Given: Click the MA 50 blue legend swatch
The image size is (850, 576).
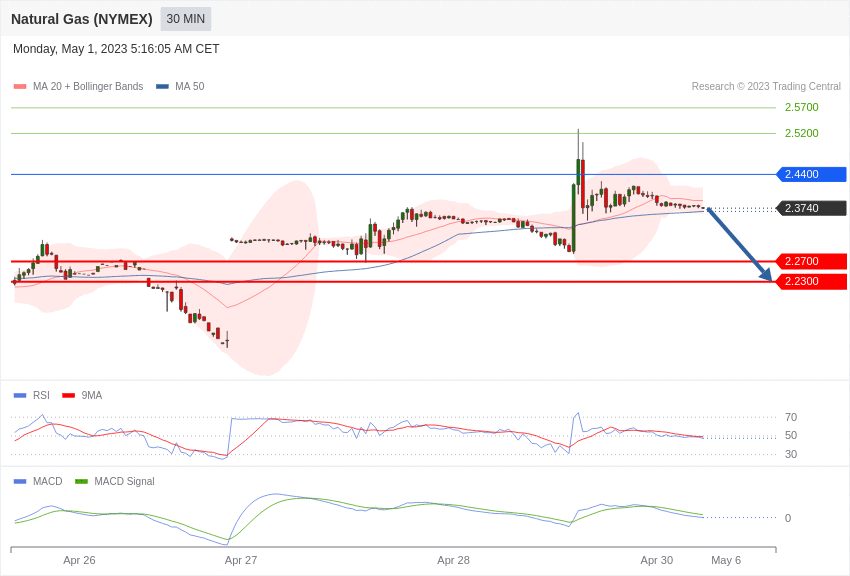Looking at the screenshot, I should tap(162, 87).
